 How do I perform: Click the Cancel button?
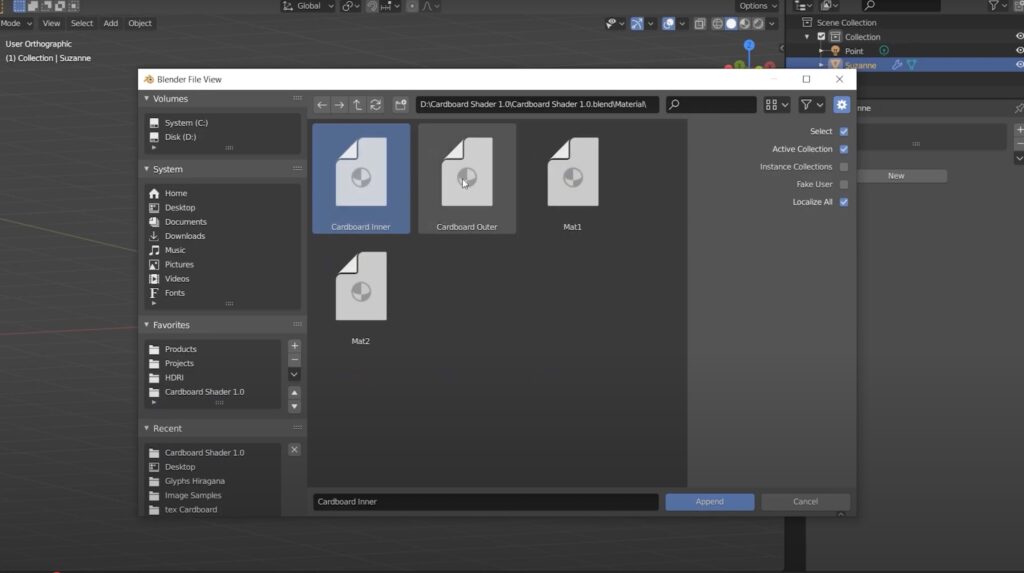point(805,502)
